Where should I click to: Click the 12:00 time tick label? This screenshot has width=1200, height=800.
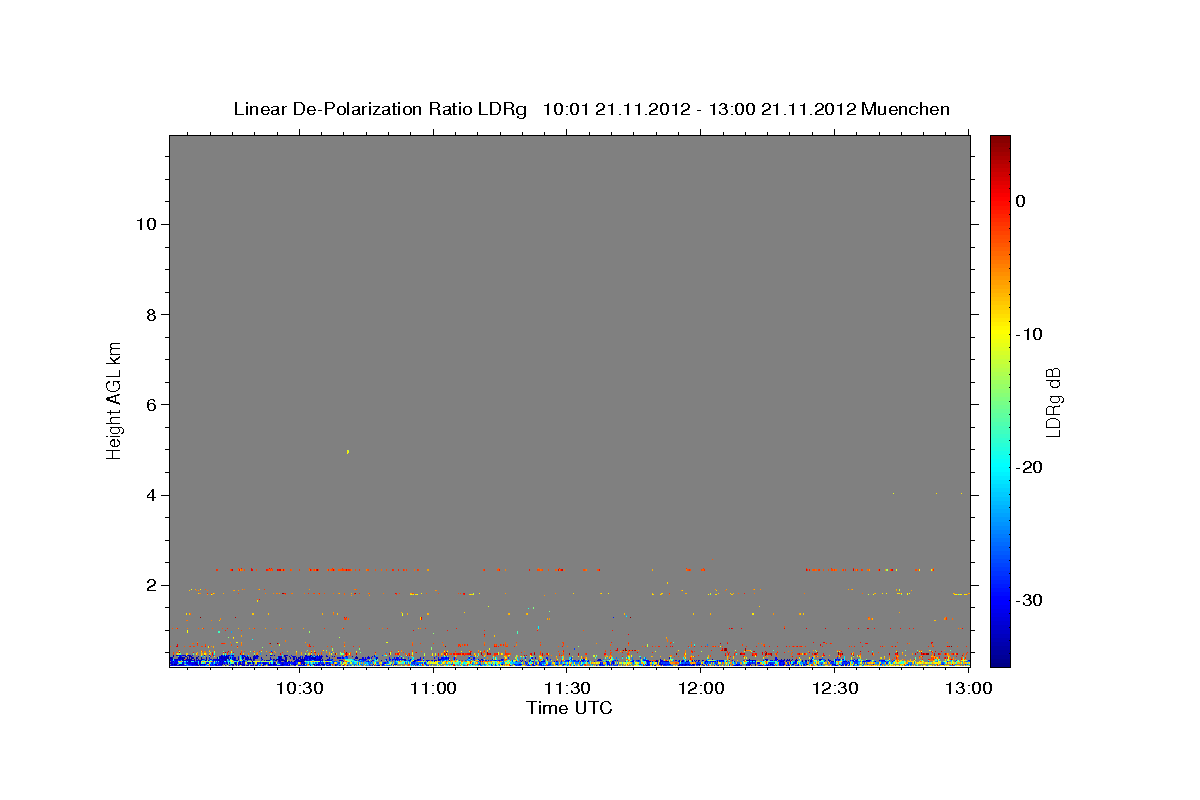pyautogui.click(x=702, y=688)
